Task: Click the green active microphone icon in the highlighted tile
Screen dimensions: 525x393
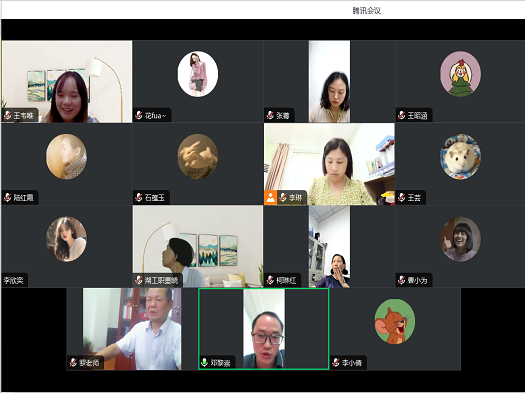Action: click(204, 362)
